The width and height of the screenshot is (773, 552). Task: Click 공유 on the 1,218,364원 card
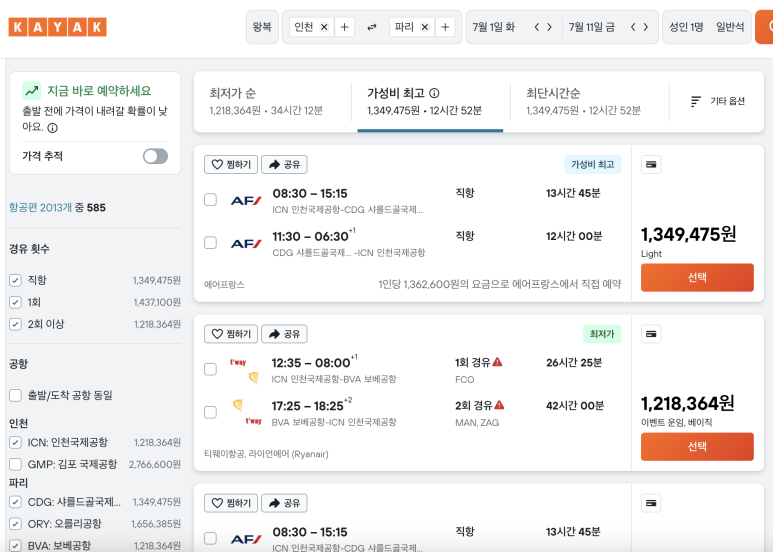[x=284, y=334]
